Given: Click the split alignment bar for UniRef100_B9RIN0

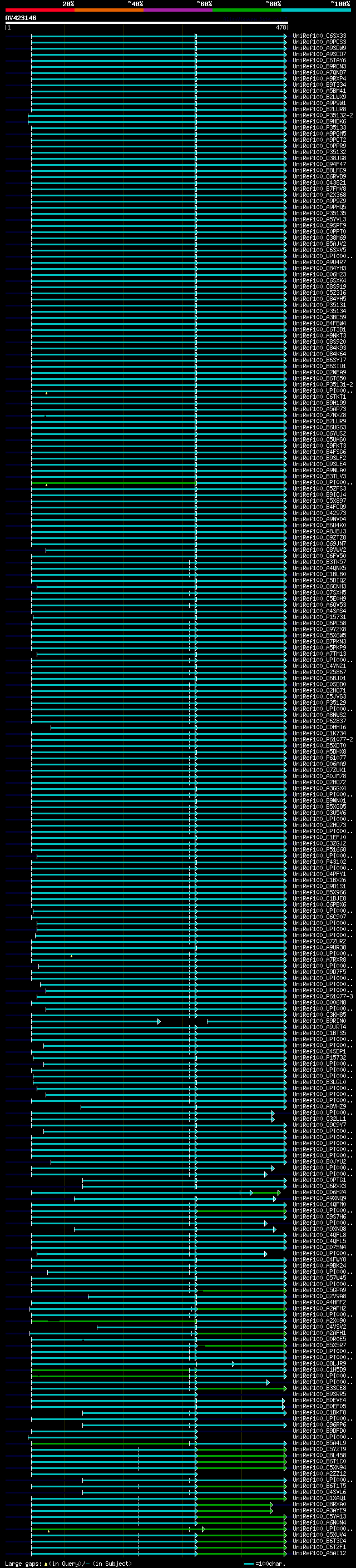Looking at the screenshot, I should point(158,1021).
